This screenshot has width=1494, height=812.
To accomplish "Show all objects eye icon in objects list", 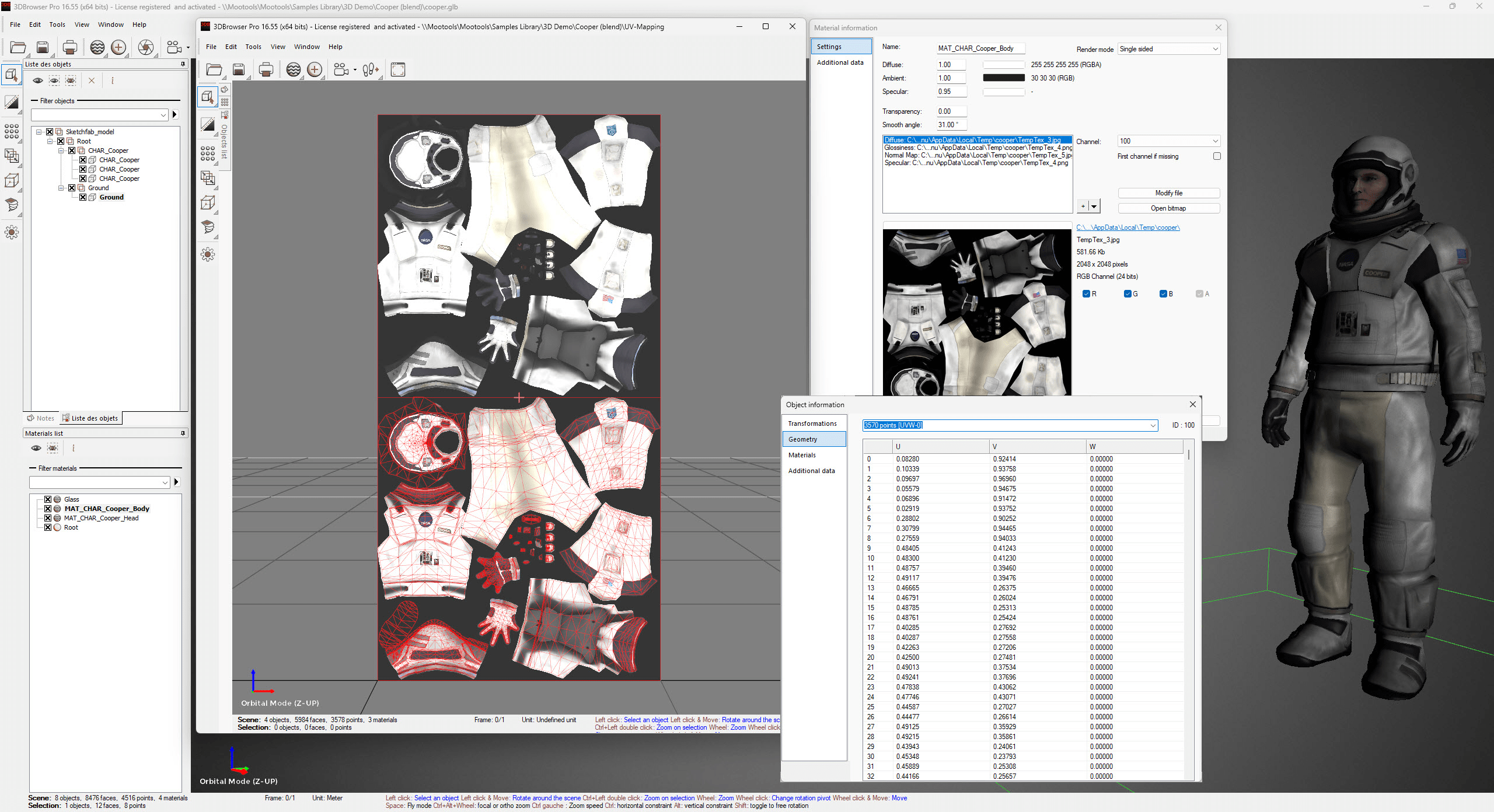I will pos(37,80).
